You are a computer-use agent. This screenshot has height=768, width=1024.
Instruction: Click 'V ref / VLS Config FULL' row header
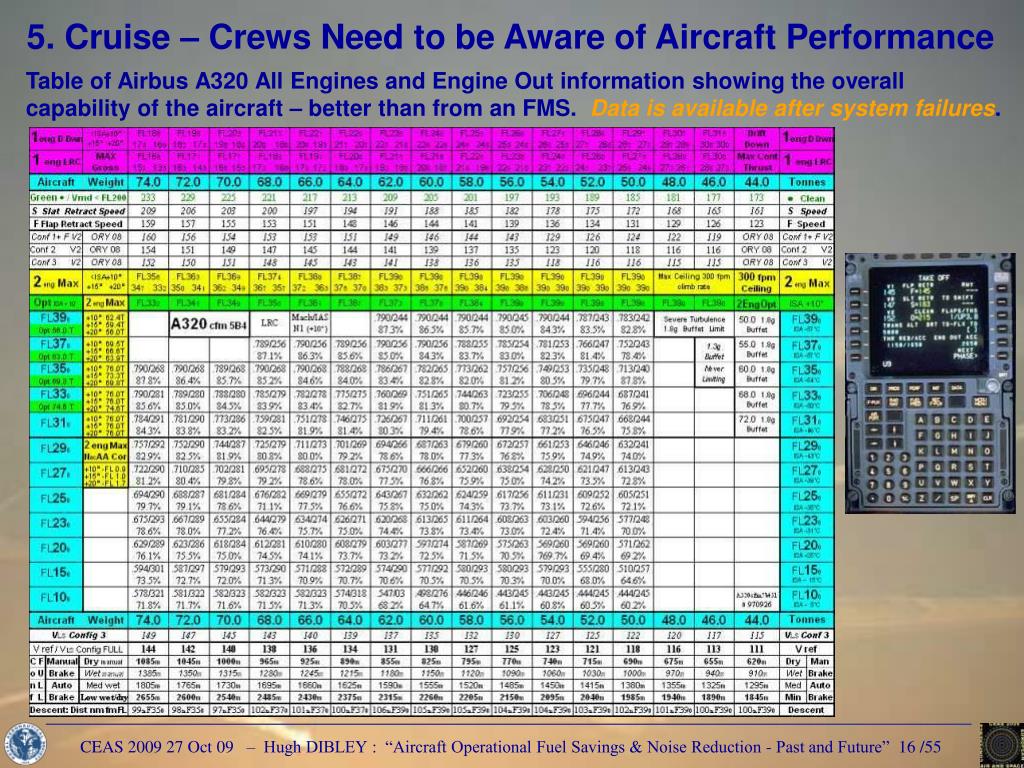pyautogui.click(x=78, y=648)
